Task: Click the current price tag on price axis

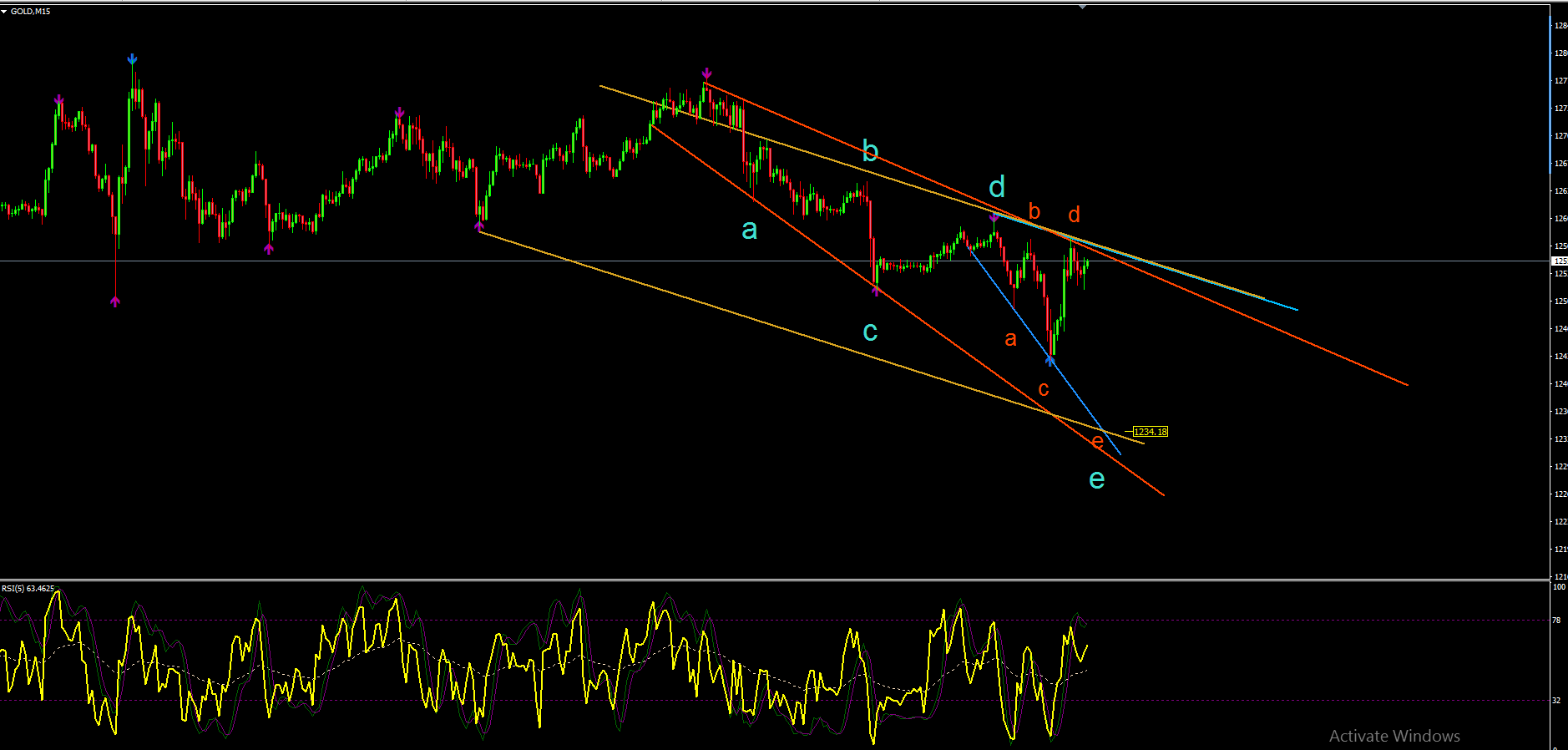Action: (x=1559, y=261)
